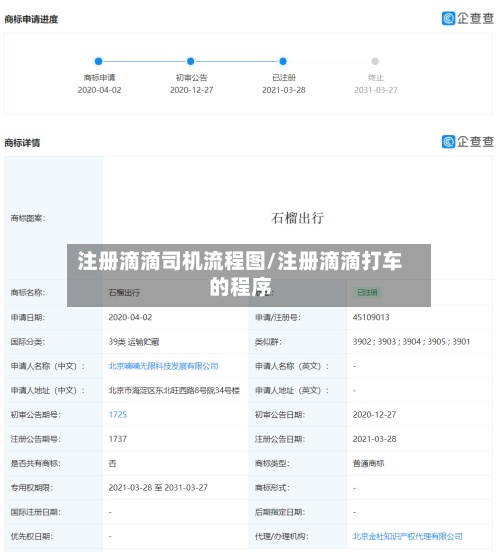Click the 是否共有商标 label
500x552 pixels.
tap(36, 463)
